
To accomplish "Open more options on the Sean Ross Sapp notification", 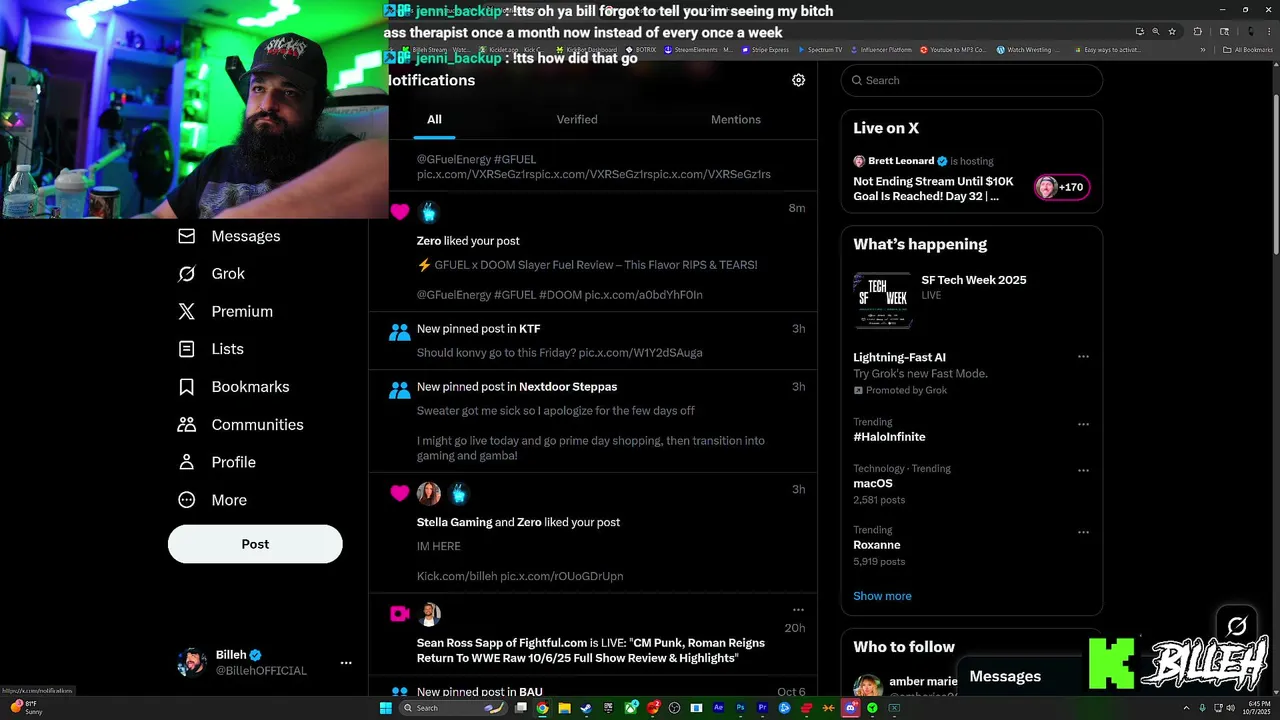I will click(x=798, y=610).
